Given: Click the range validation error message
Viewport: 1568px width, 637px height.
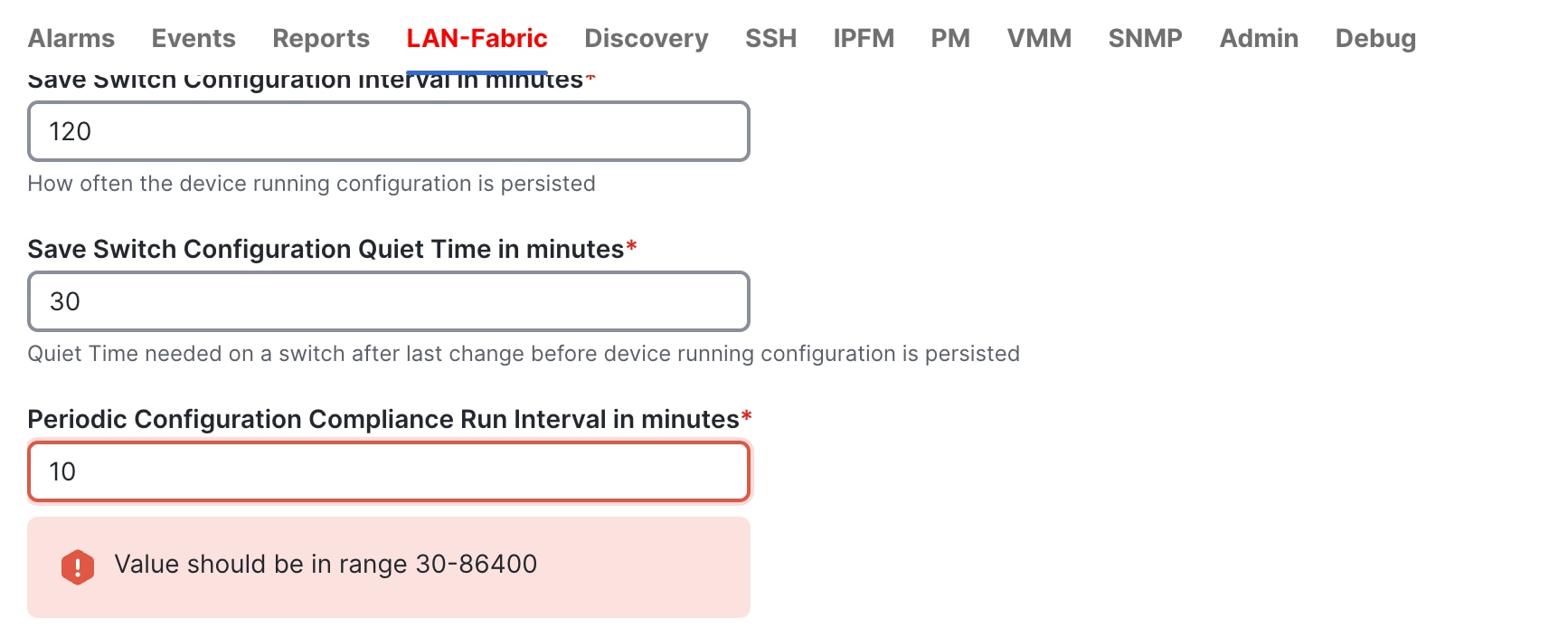Looking at the screenshot, I should [326, 564].
